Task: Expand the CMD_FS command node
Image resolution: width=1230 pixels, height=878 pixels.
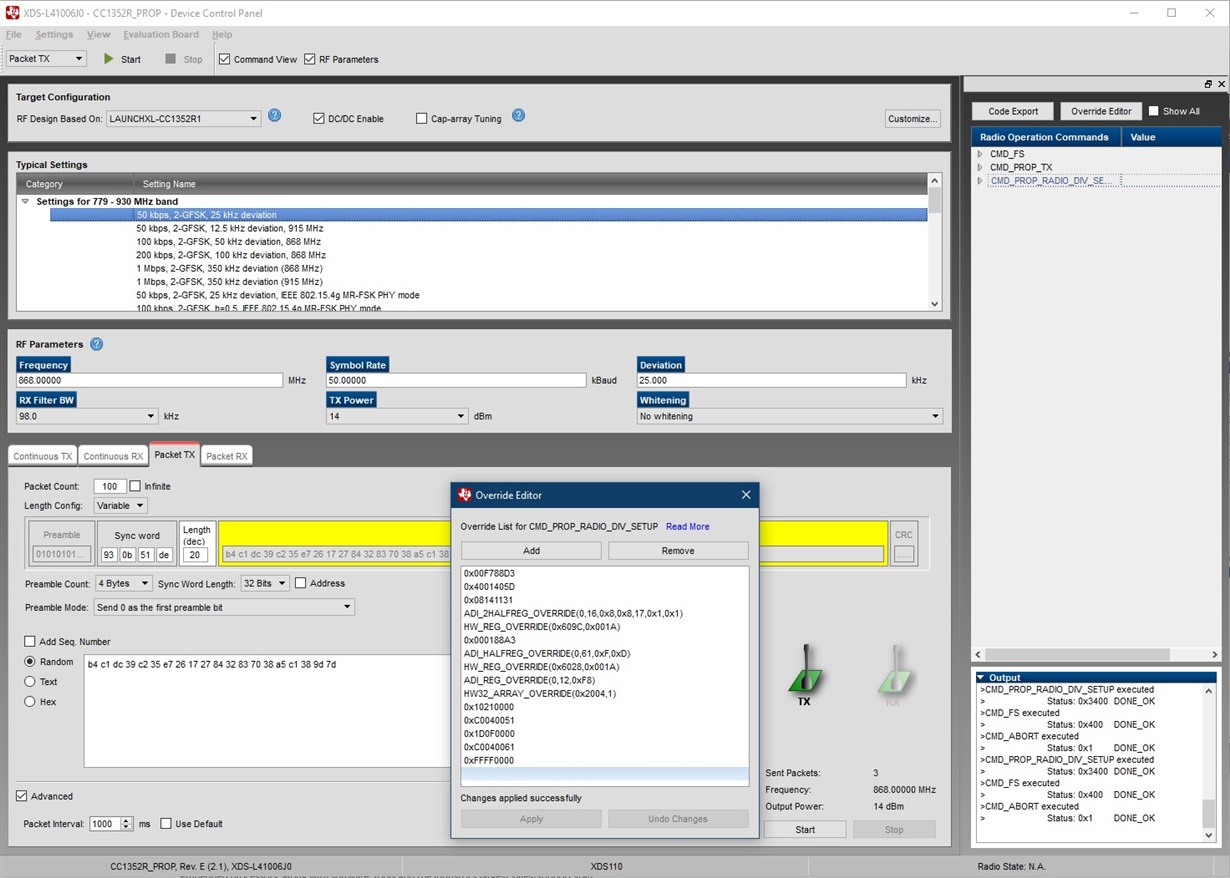Action: pyautogui.click(x=980, y=154)
